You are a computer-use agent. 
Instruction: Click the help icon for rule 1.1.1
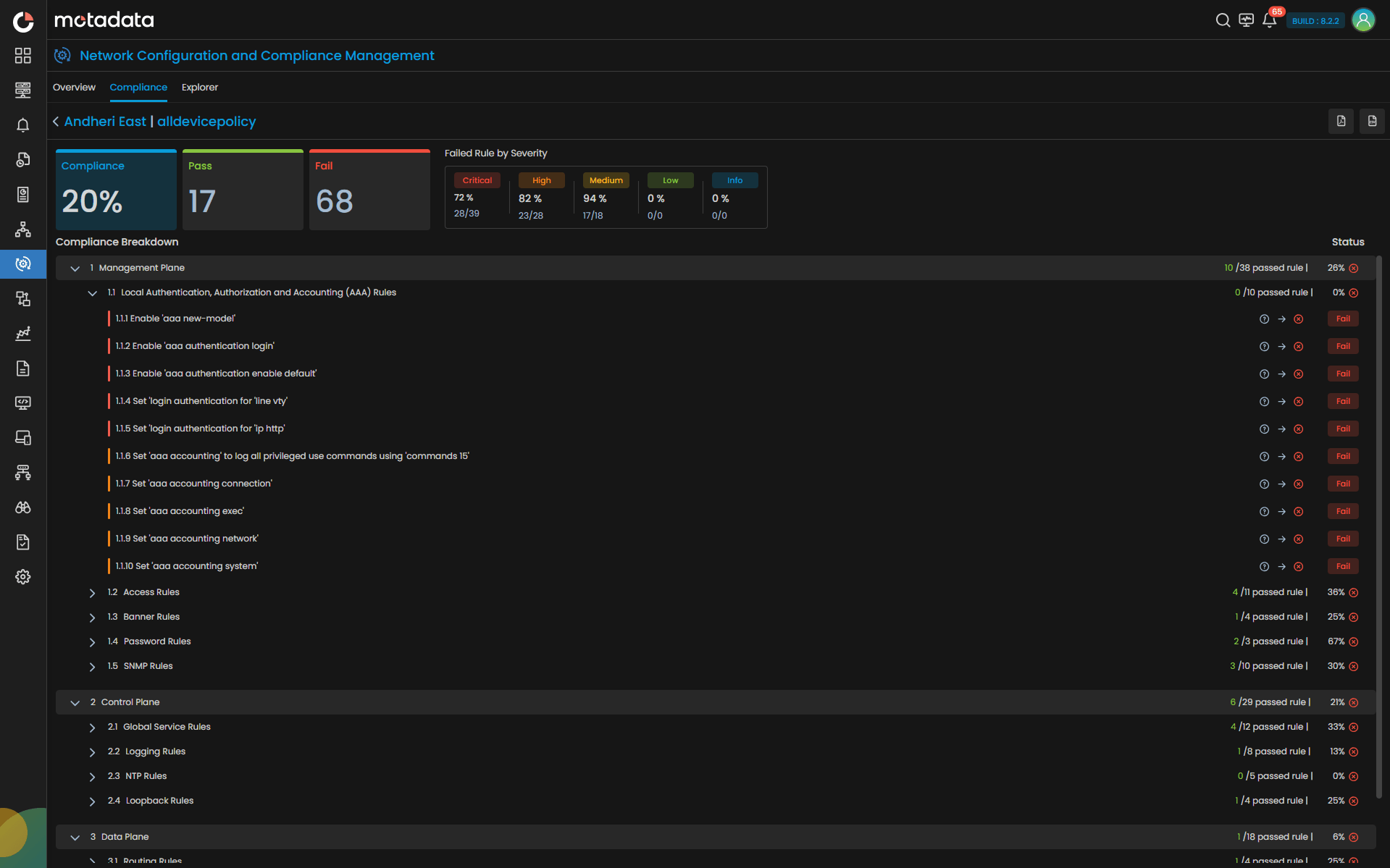point(1264,319)
